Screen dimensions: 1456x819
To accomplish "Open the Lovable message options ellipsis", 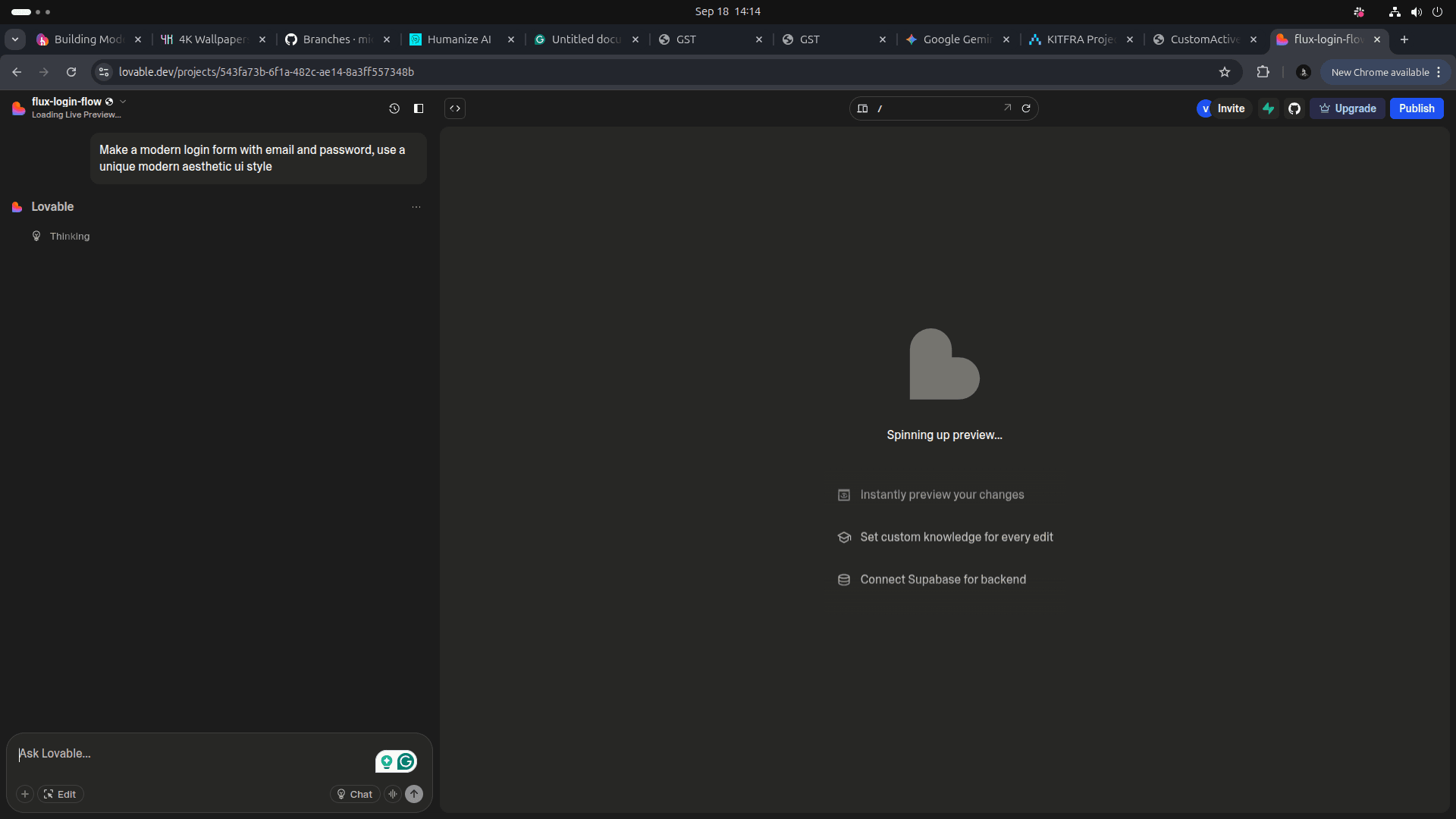I will point(416,207).
